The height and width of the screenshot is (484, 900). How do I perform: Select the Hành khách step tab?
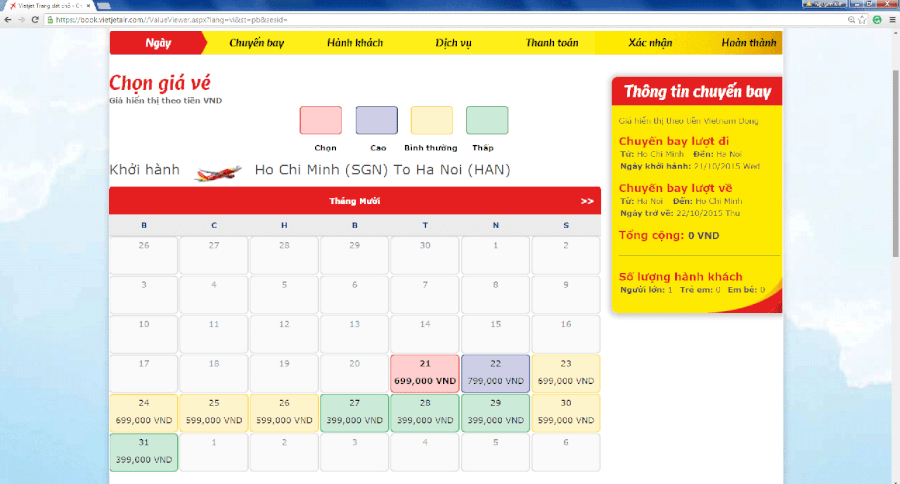click(x=354, y=43)
